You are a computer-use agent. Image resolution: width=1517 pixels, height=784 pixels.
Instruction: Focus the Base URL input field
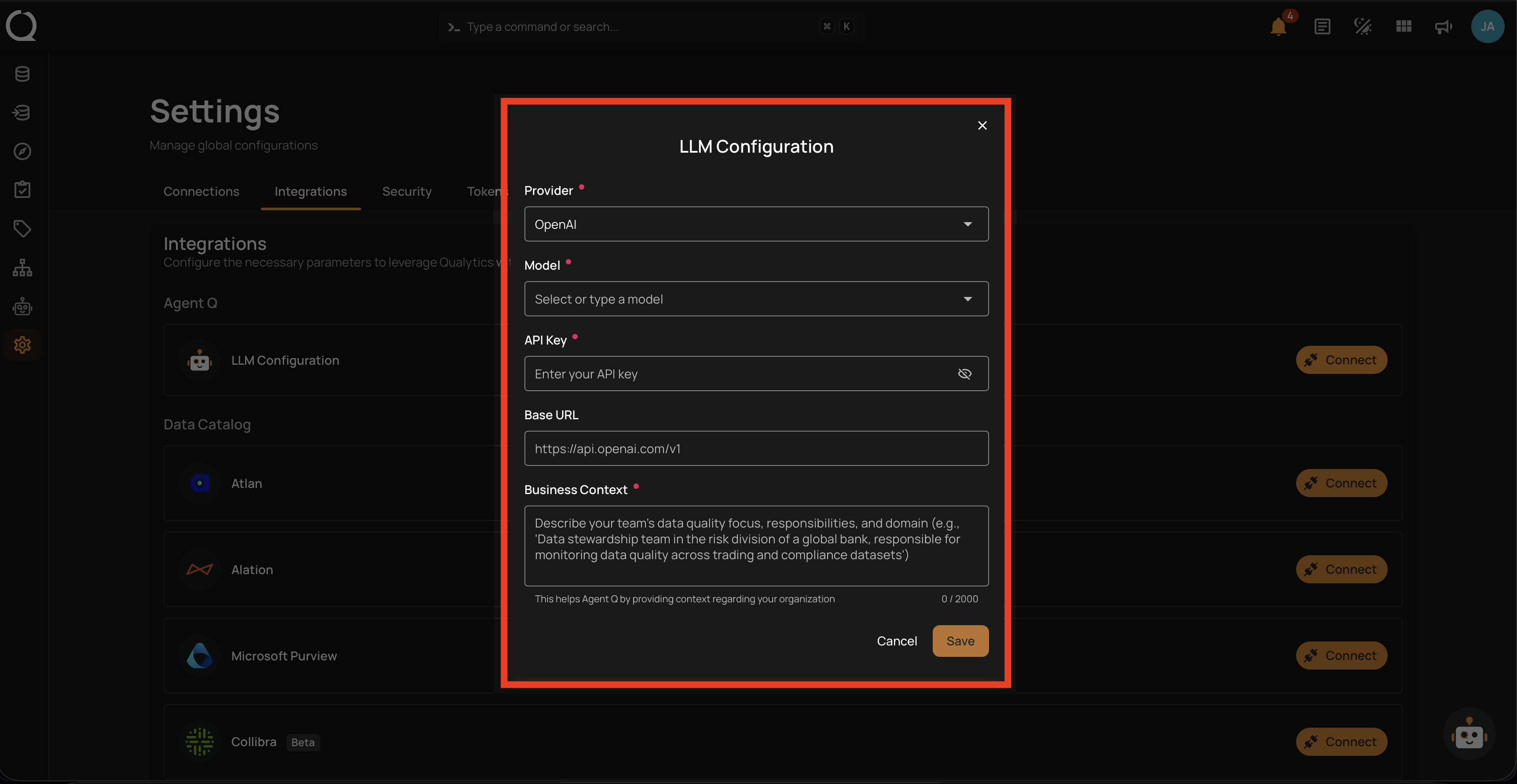[756, 448]
